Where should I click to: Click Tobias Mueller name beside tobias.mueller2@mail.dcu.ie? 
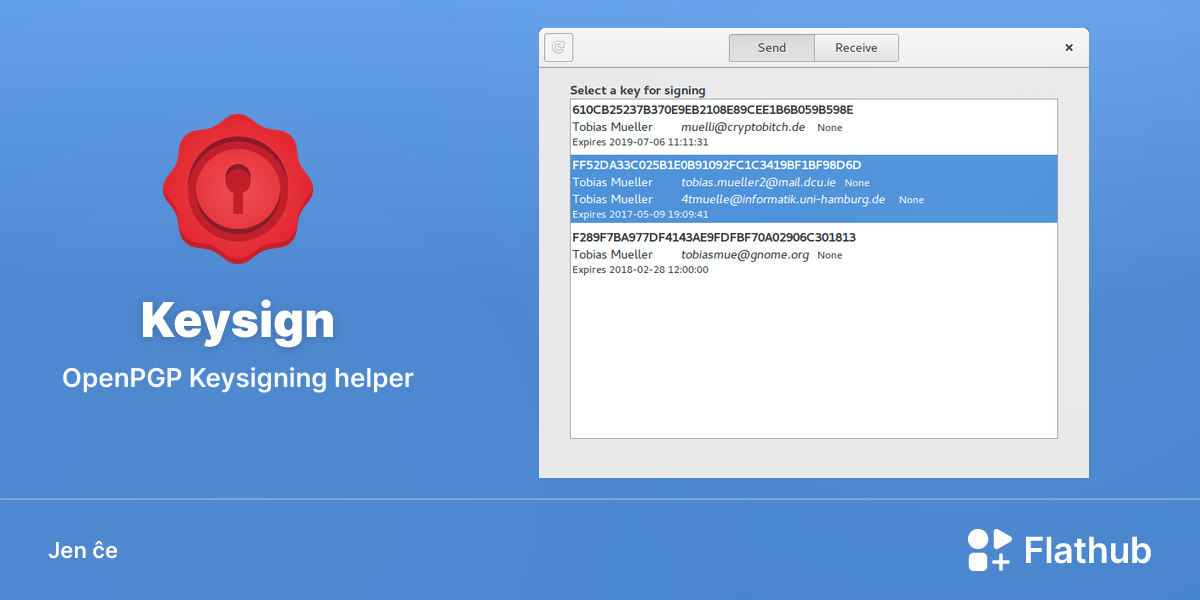[612, 182]
